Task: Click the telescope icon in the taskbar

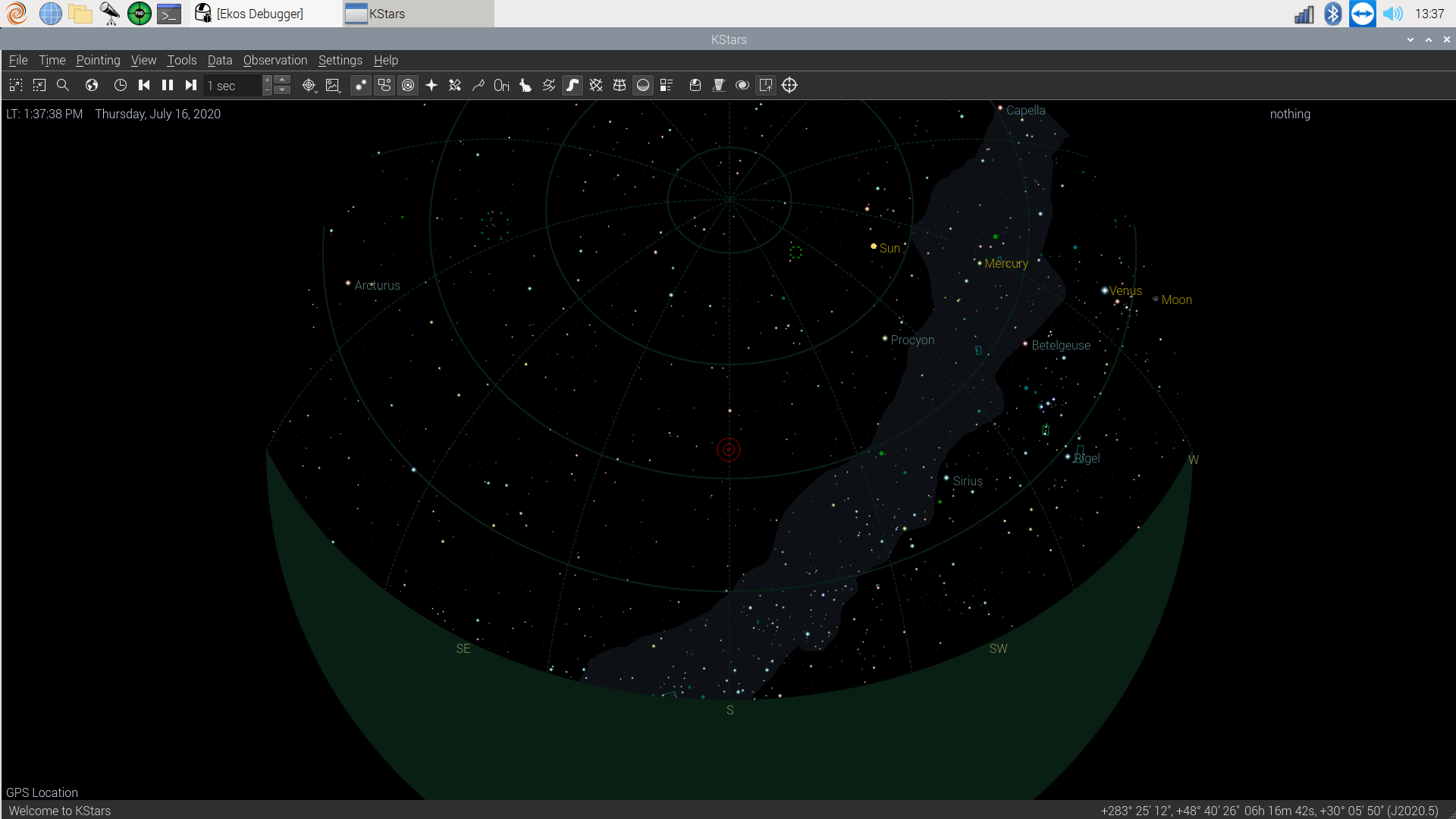Action: pyautogui.click(x=110, y=14)
